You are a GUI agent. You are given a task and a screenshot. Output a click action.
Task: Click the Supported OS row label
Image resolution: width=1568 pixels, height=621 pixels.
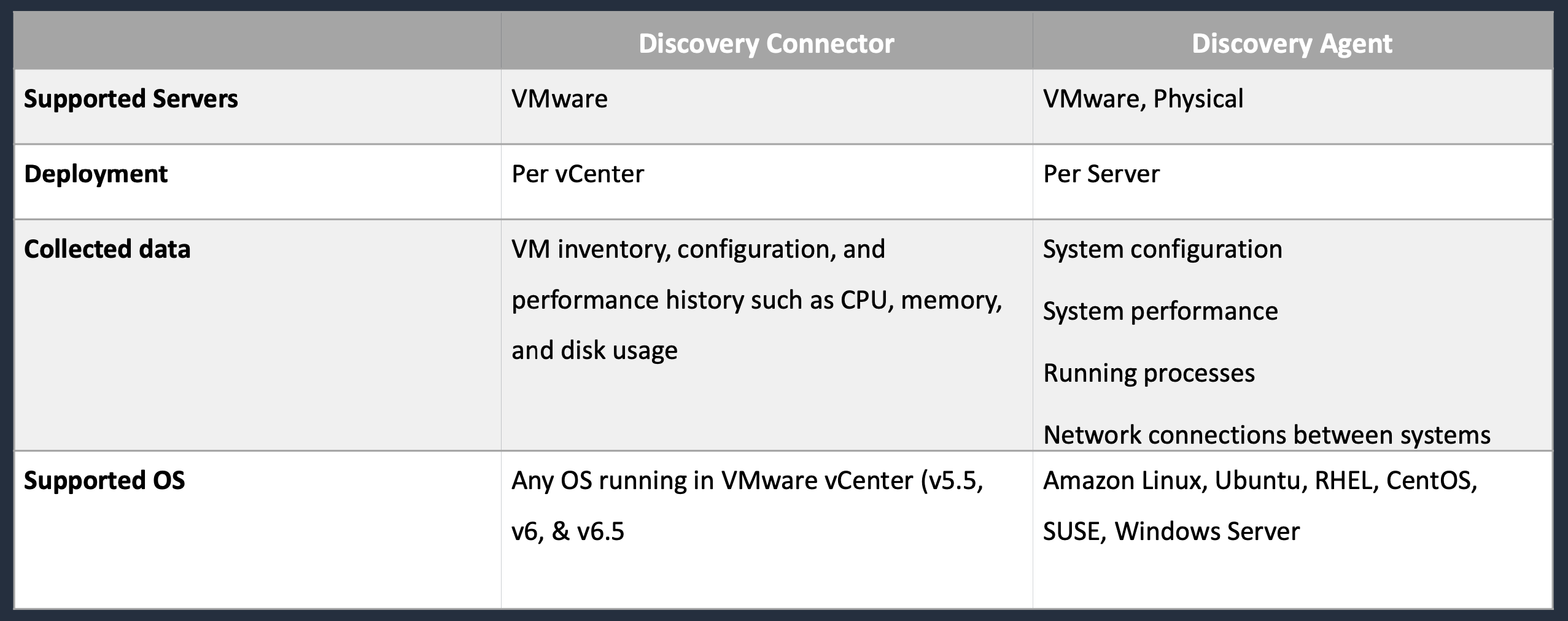[104, 480]
